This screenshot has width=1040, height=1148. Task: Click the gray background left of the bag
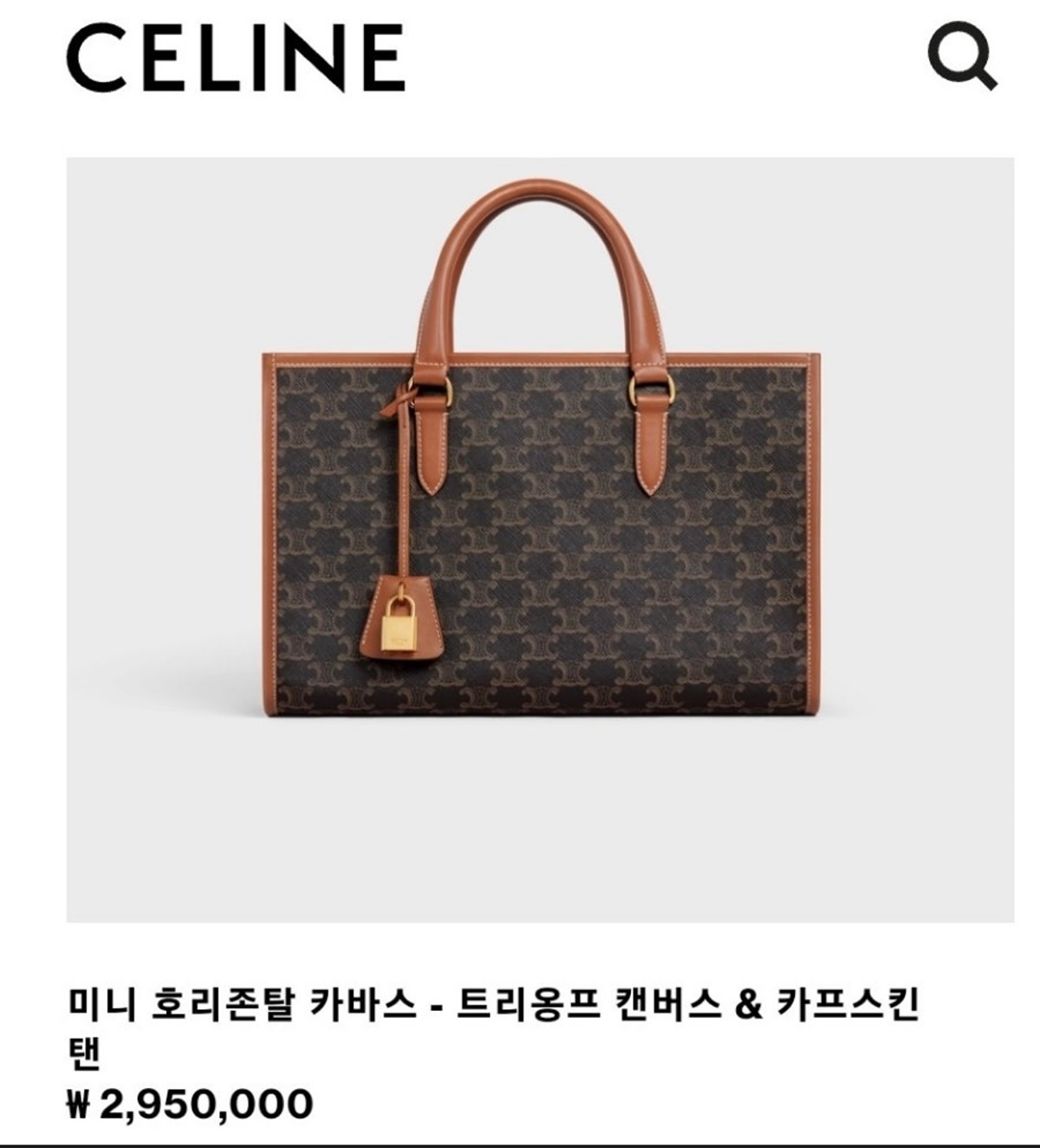click(163, 538)
